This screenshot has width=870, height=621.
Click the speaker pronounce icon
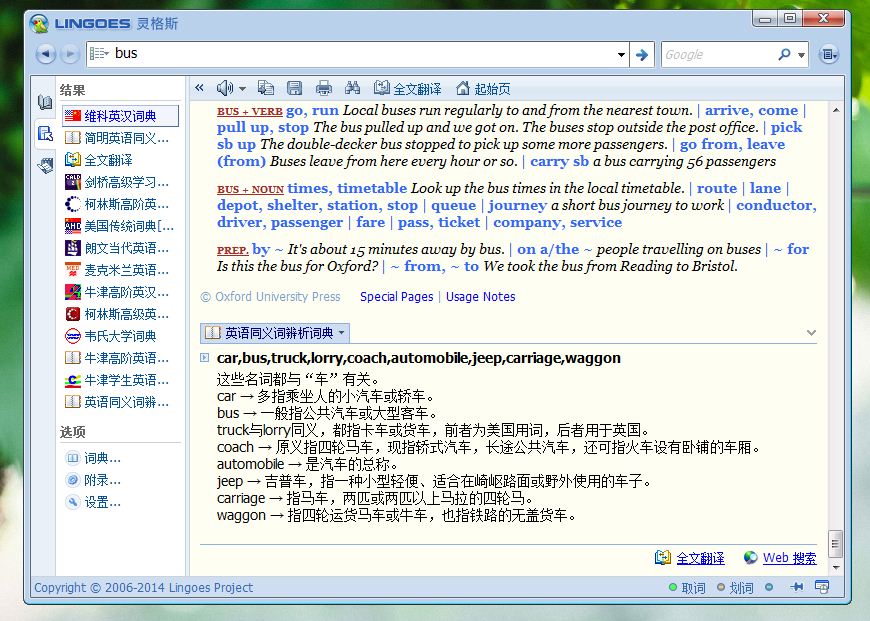224,88
